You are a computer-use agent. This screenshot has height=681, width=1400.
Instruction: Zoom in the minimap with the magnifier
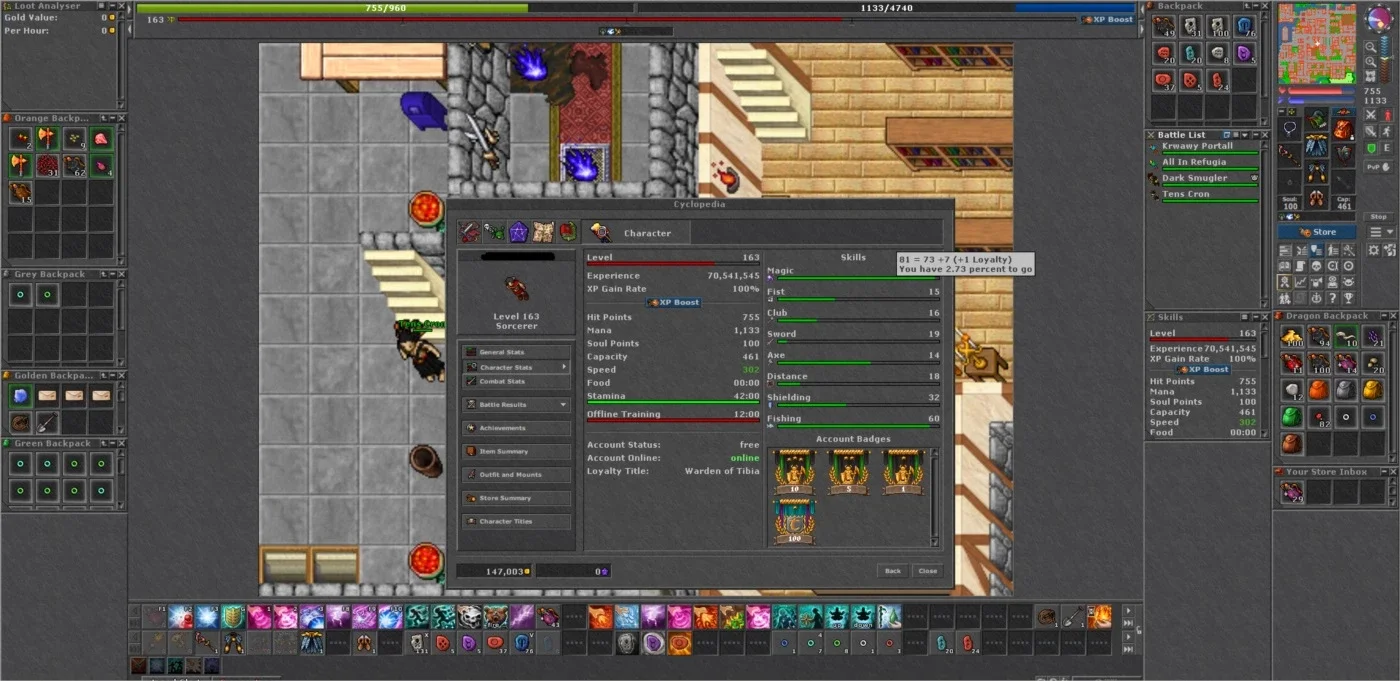click(1371, 61)
